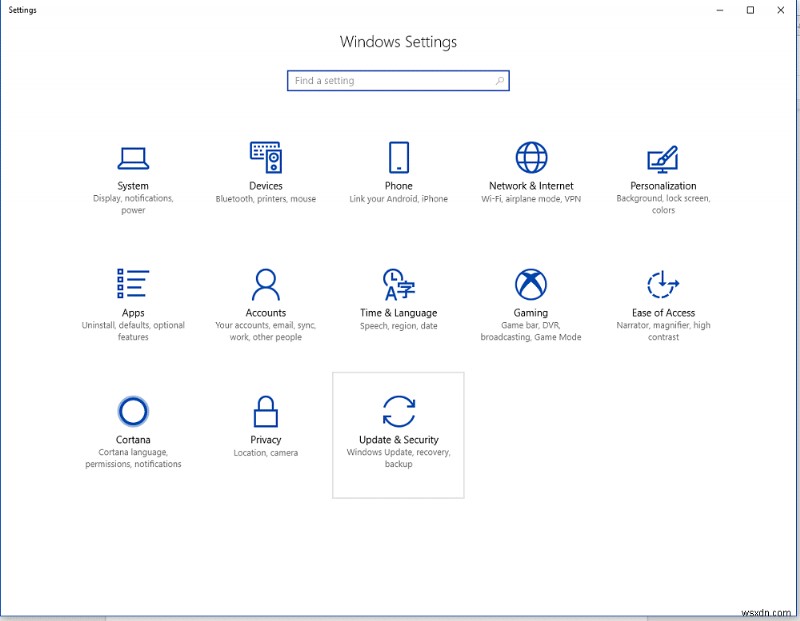Click 'Speech, region, date' text
Screen dimensions: 800x621
(x=398, y=326)
